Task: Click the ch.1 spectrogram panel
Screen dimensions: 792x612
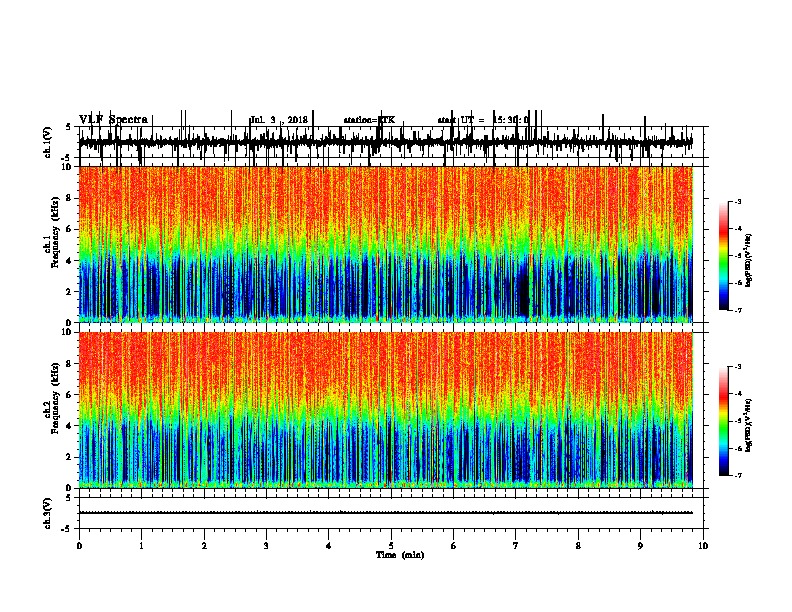Action: (386, 244)
